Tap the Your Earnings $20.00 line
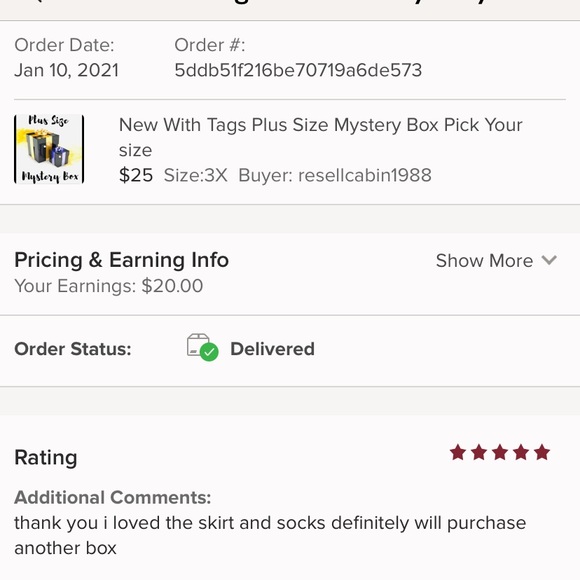 (x=108, y=286)
